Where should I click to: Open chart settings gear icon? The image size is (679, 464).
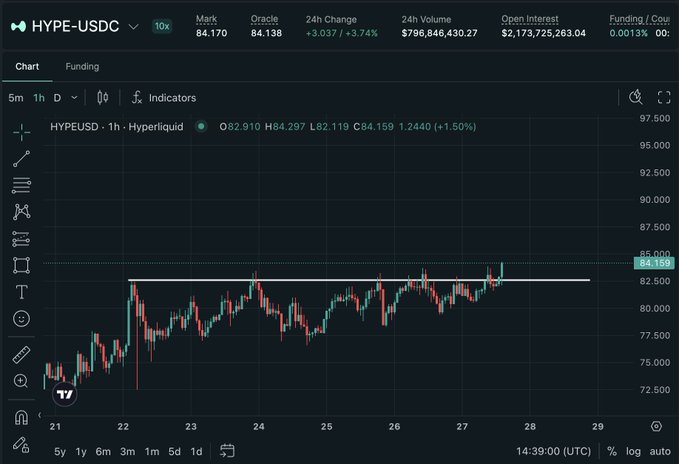coord(656,426)
